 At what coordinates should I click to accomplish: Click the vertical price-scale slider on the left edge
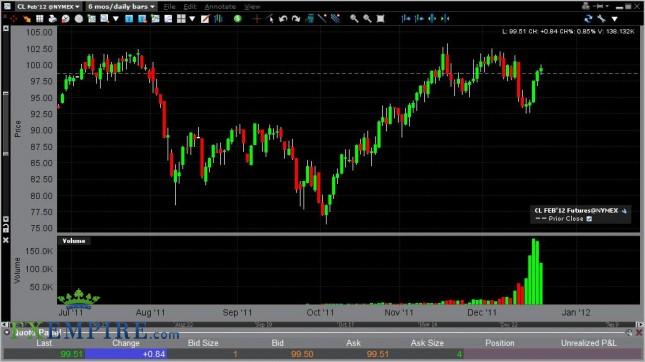[6, 123]
